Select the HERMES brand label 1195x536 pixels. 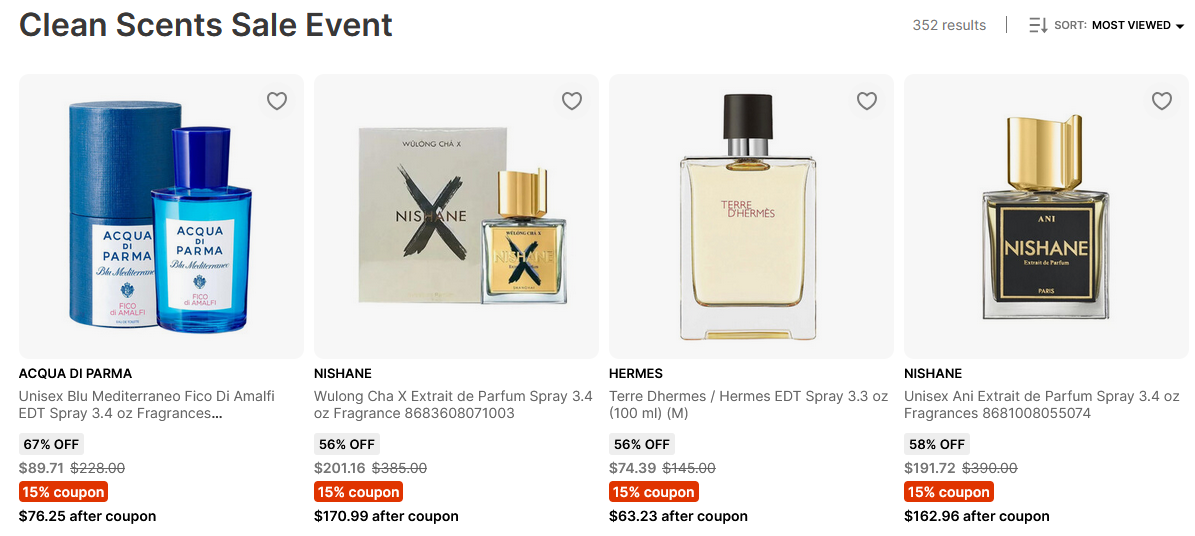coord(636,373)
